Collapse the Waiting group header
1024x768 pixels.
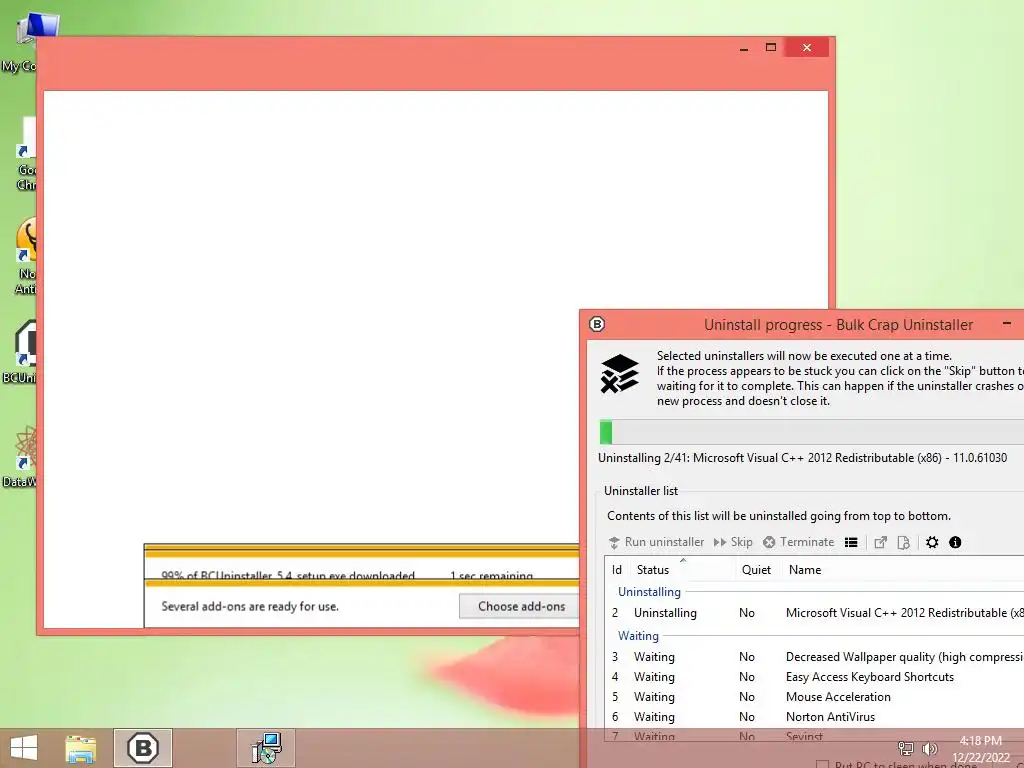638,635
